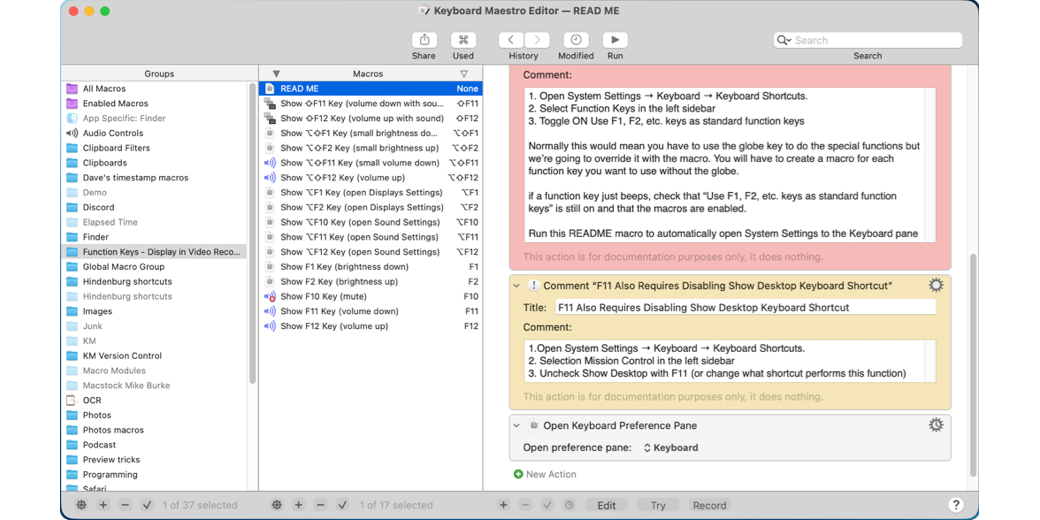Go forward in History with right chevron
The width and height of the screenshot is (1040, 520).
537,40
